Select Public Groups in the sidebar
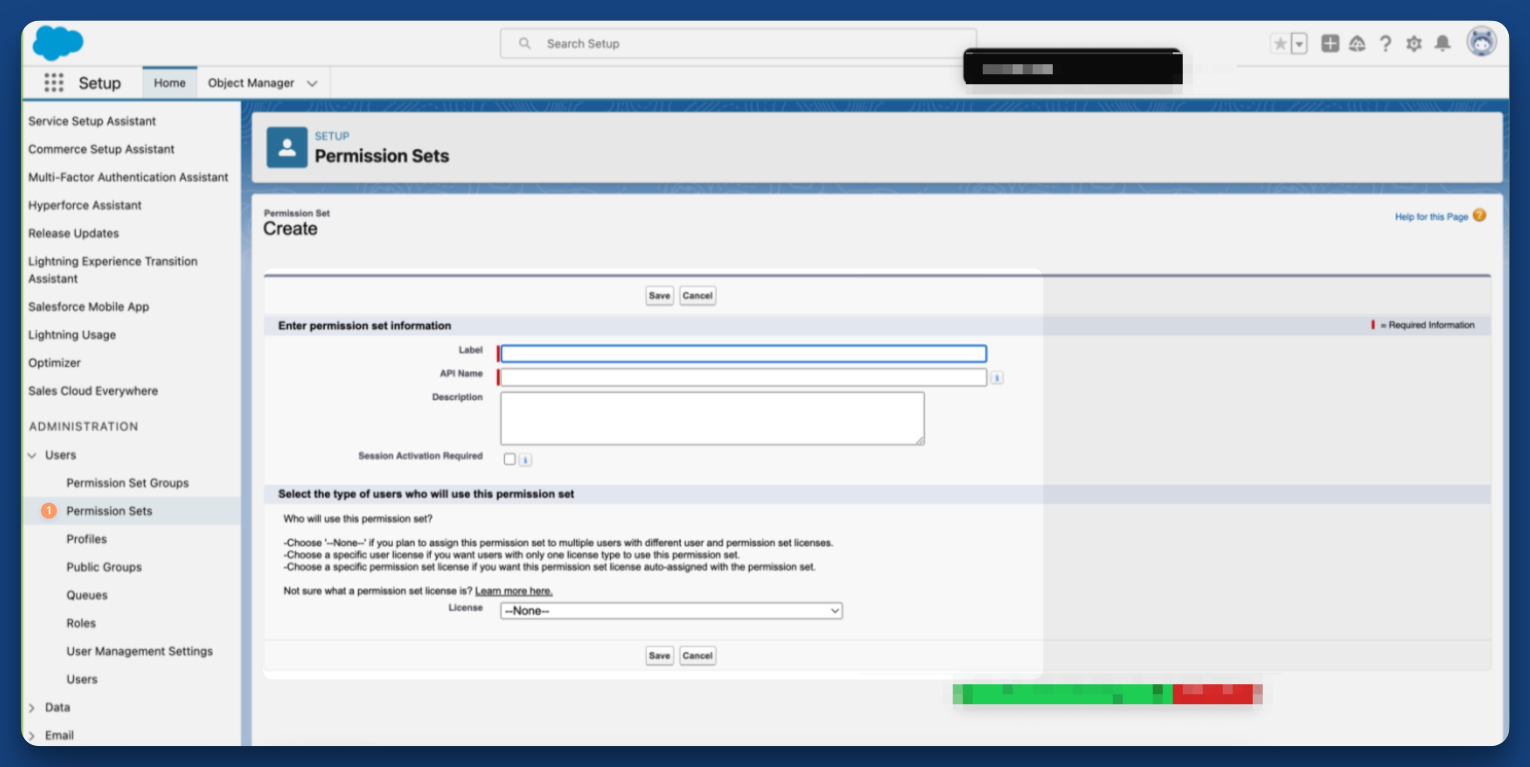Viewport: 1530px width, 767px height. click(104, 567)
